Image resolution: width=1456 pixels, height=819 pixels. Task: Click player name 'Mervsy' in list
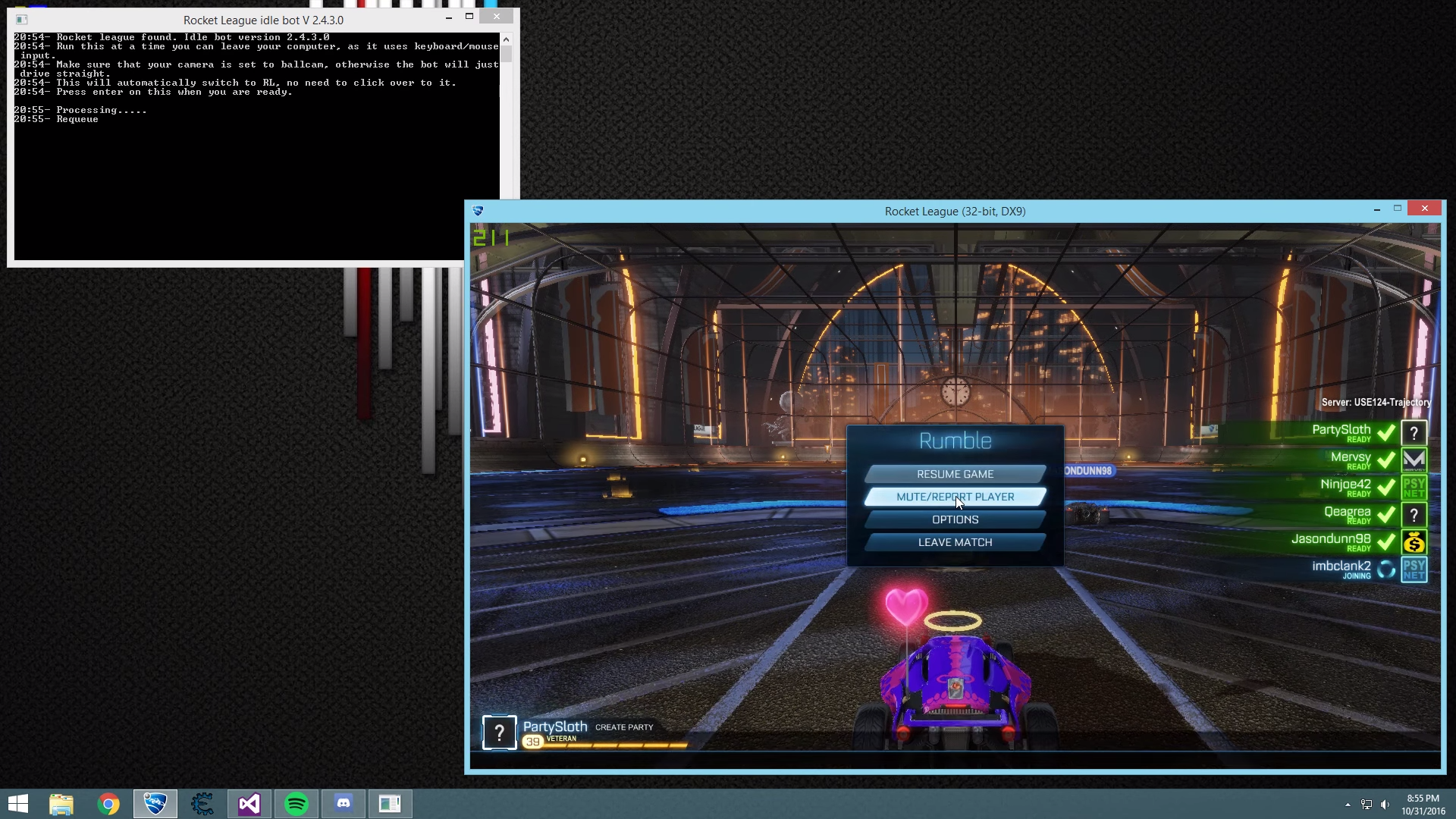1351,457
